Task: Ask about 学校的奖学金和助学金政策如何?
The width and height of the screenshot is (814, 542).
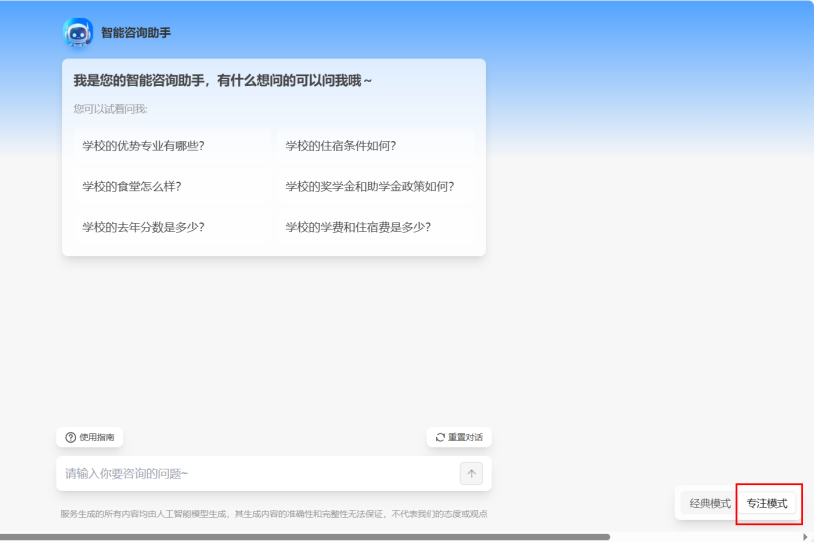Action: pyautogui.click(x=370, y=186)
